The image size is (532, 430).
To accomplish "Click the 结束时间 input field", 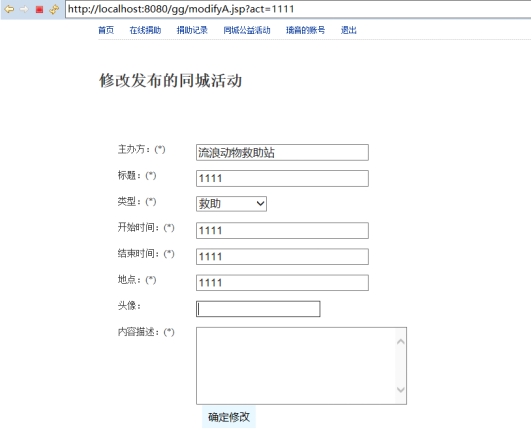I will [x=282, y=257].
